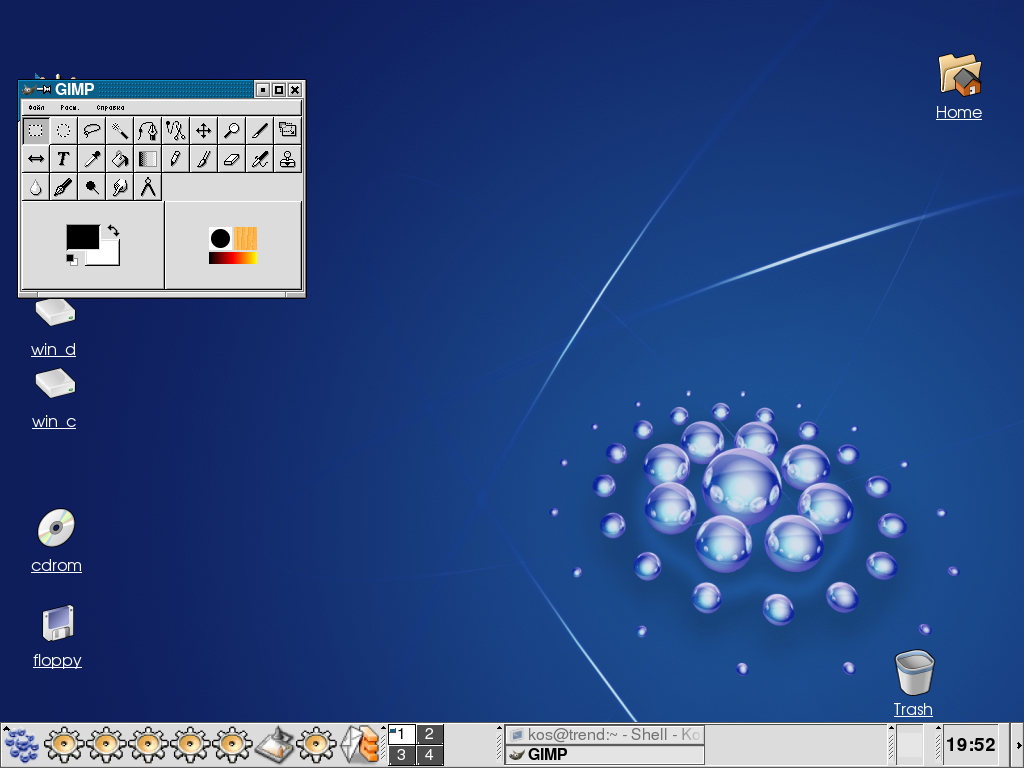Select the Rectangle Select tool

click(x=36, y=131)
